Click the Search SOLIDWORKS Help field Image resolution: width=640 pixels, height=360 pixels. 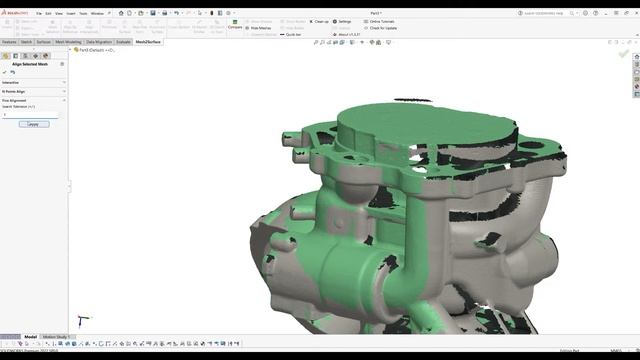click(x=543, y=13)
